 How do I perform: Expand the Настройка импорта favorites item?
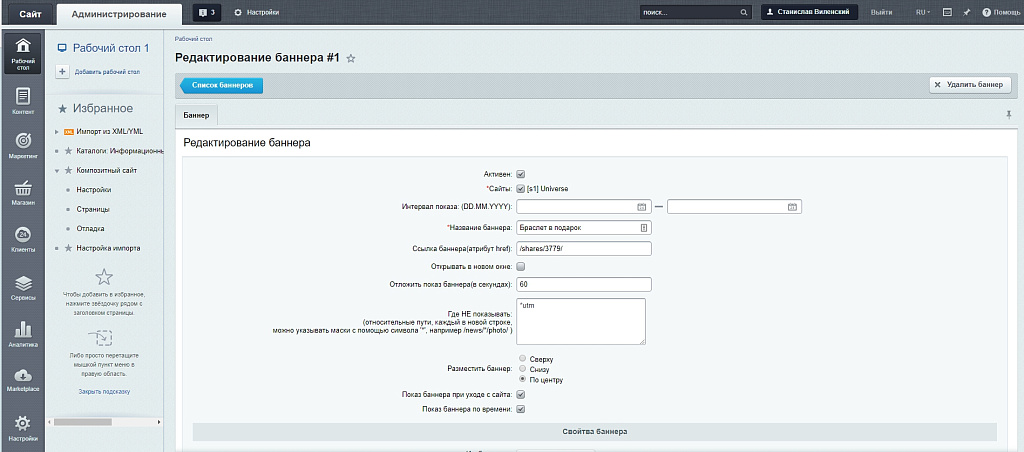57,247
